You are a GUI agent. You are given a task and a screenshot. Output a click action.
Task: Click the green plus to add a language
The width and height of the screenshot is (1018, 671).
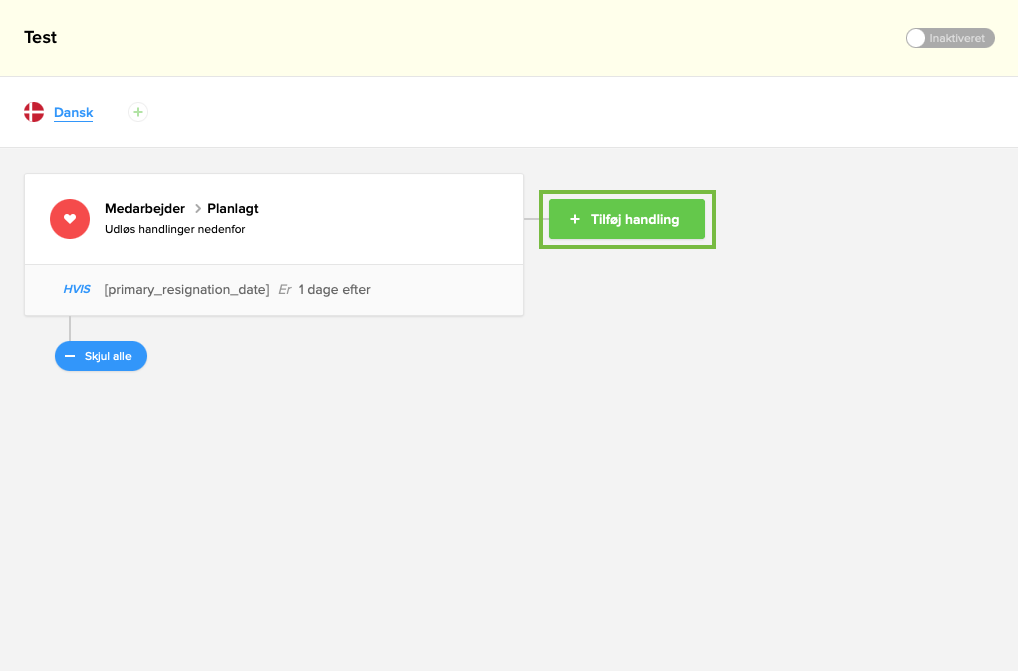pos(137,111)
